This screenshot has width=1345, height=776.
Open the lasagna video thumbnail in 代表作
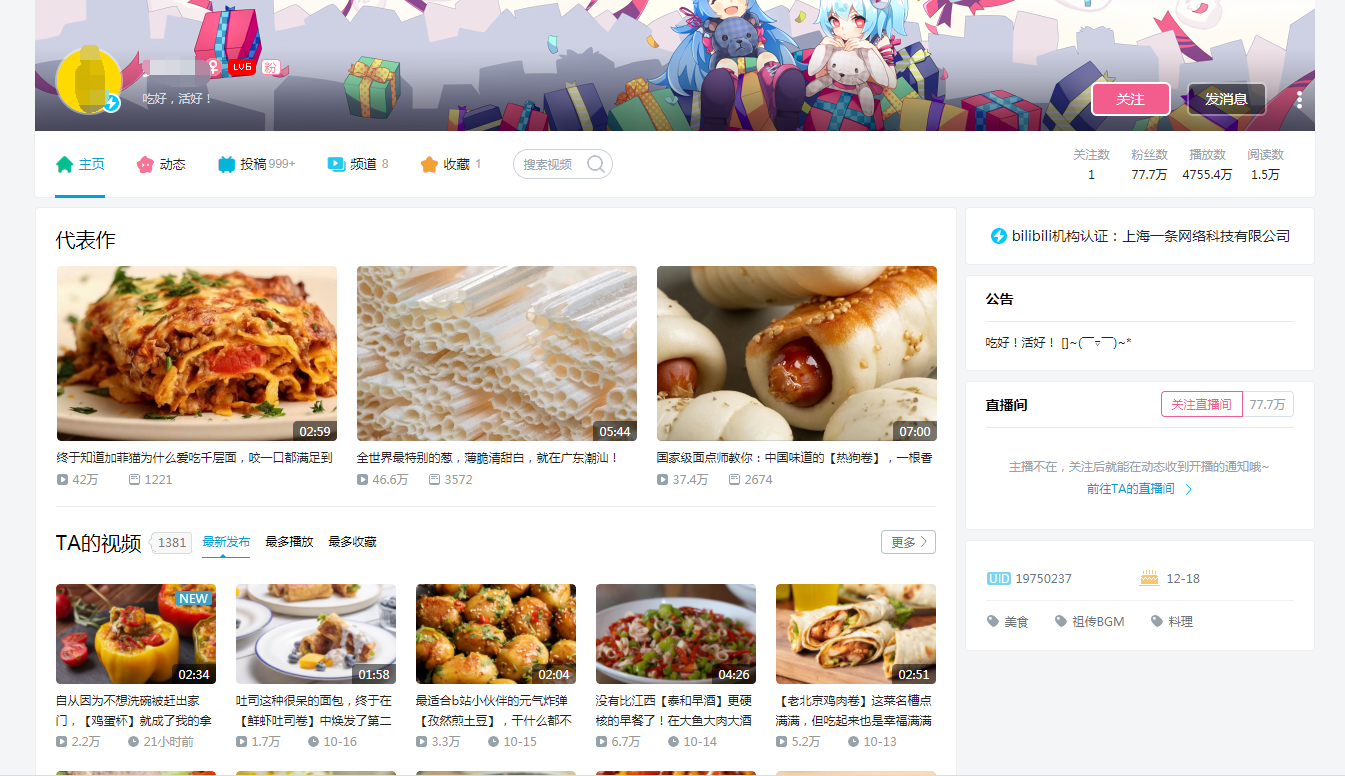[197, 353]
